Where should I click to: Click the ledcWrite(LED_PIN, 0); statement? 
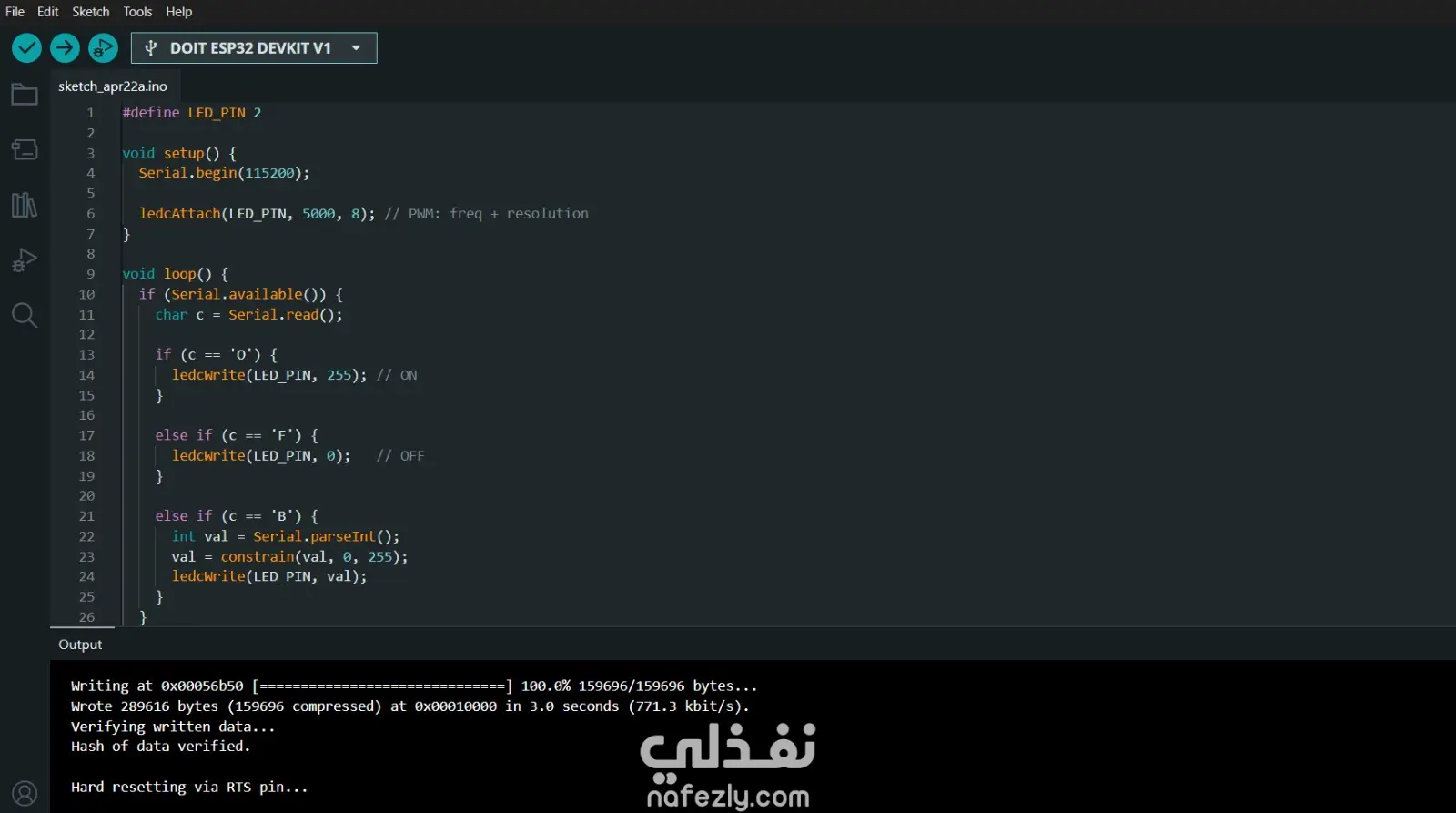[261, 456]
